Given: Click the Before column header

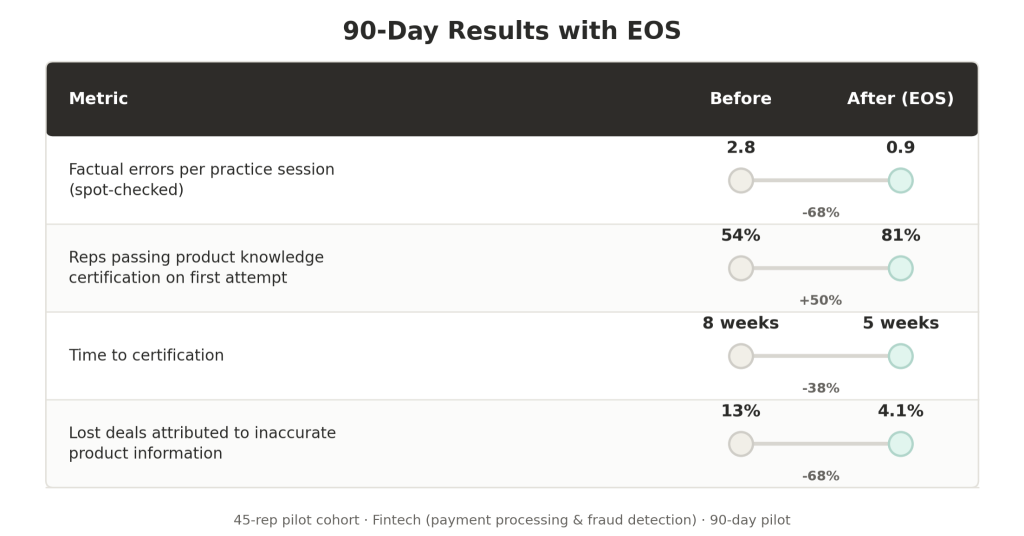Looking at the screenshot, I should (x=741, y=99).
